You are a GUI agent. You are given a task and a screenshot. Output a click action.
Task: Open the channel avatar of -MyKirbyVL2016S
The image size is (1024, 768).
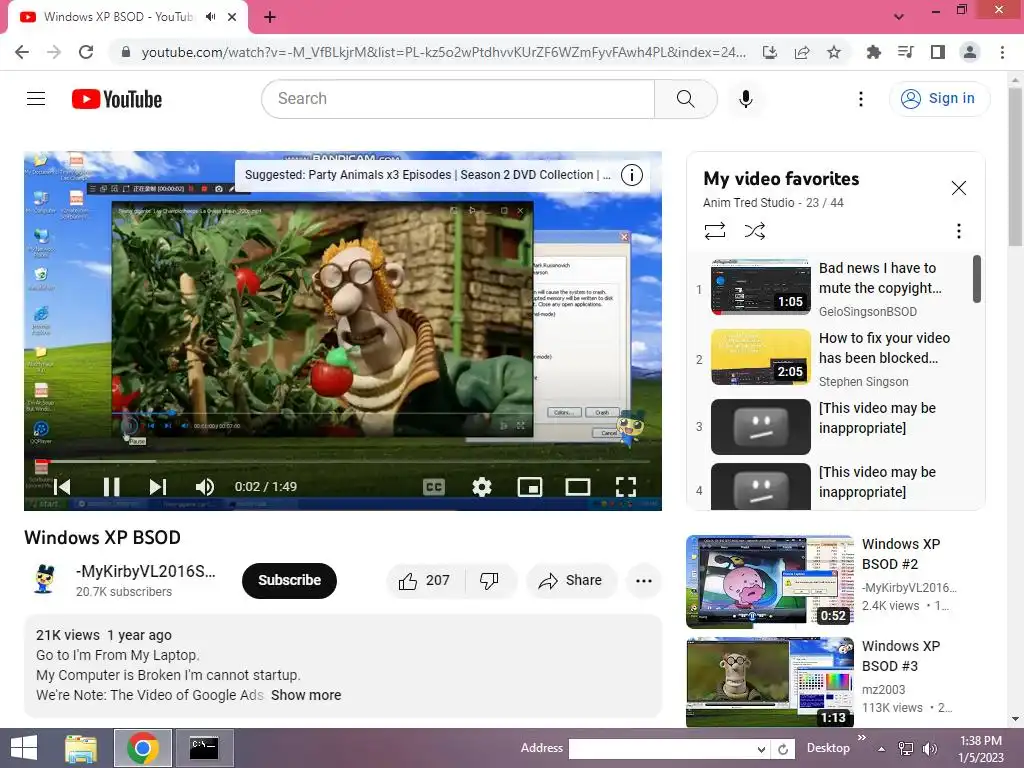tap(44, 579)
